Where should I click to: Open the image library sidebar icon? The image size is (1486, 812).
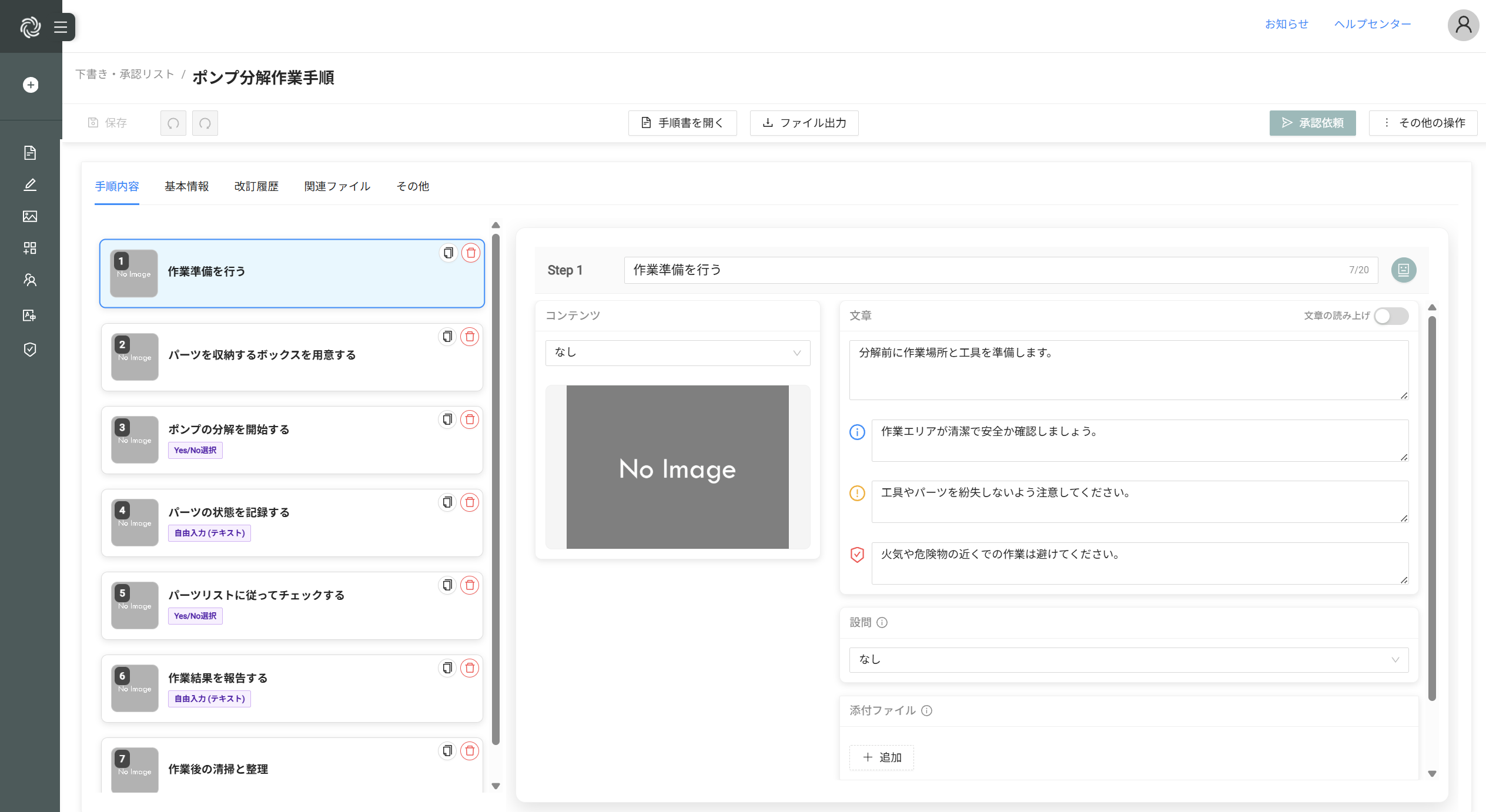(30, 216)
